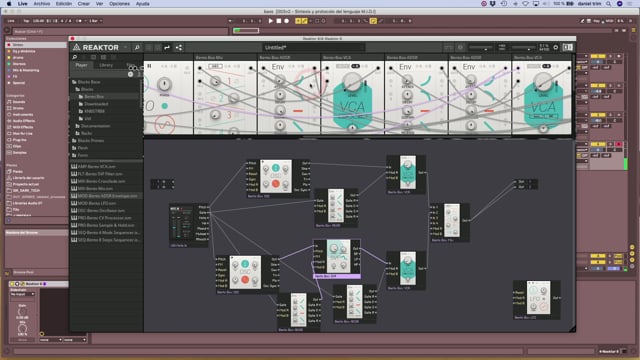Click the Reaktor connect arrow toolbar icon
Screen dimensions: 640x360
[x=167, y=48]
